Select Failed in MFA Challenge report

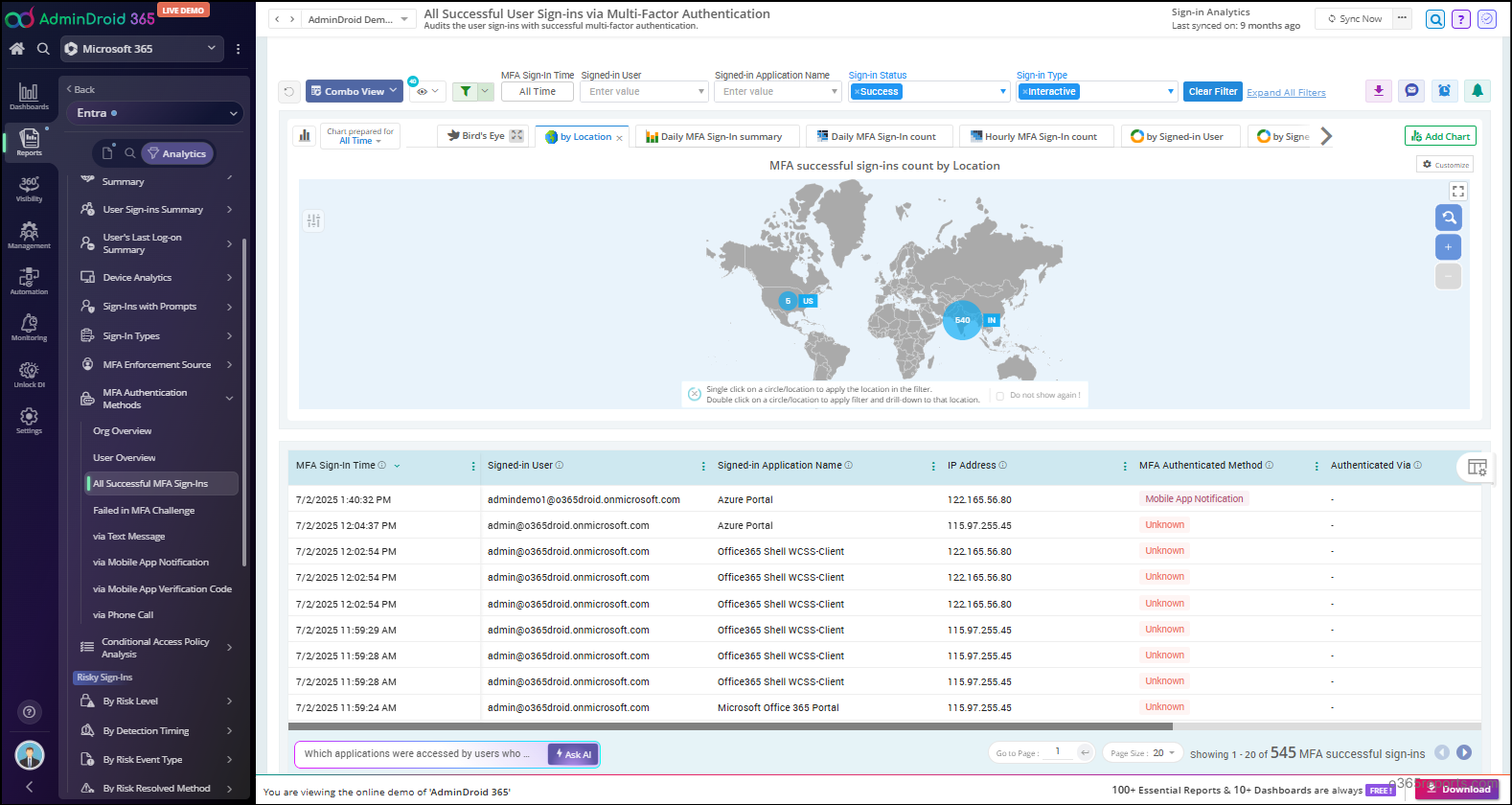[x=144, y=511]
